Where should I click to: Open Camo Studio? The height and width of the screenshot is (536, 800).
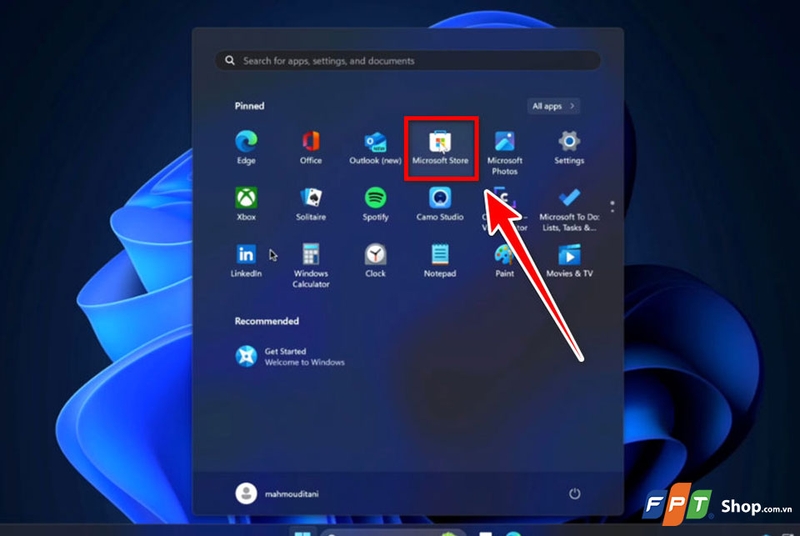click(x=440, y=203)
